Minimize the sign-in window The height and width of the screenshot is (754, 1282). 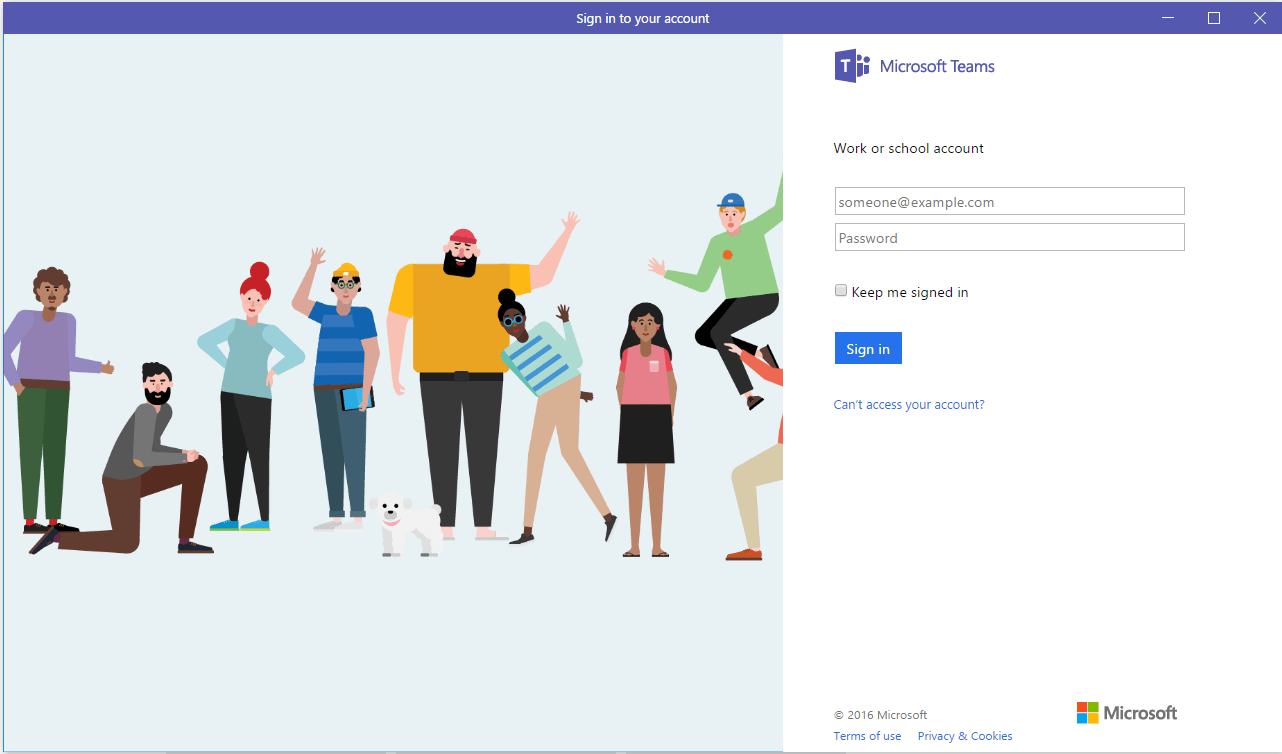[1168, 18]
